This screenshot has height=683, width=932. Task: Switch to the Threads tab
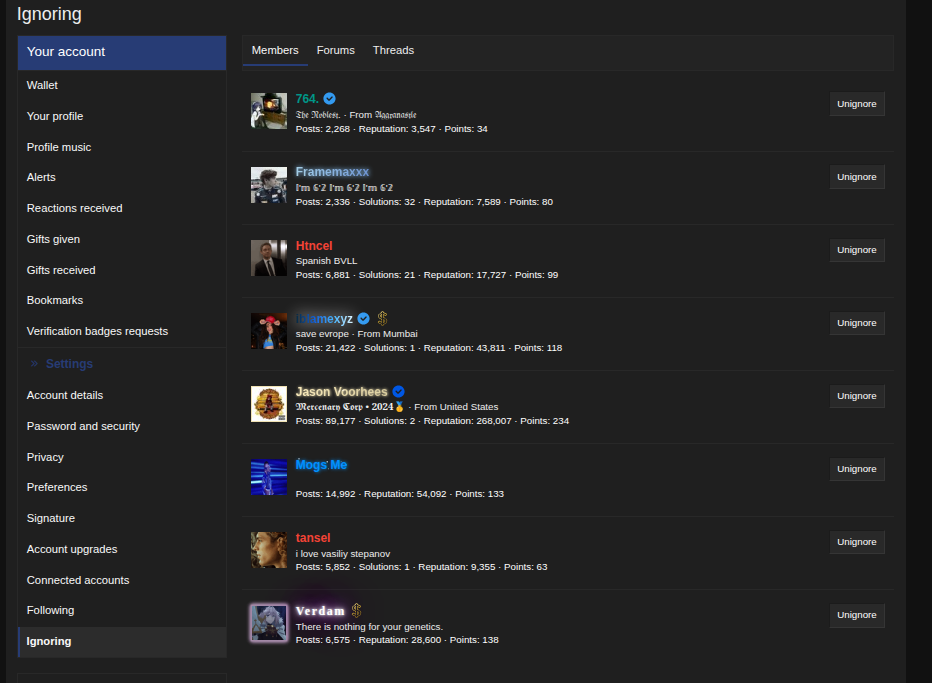click(x=393, y=50)
